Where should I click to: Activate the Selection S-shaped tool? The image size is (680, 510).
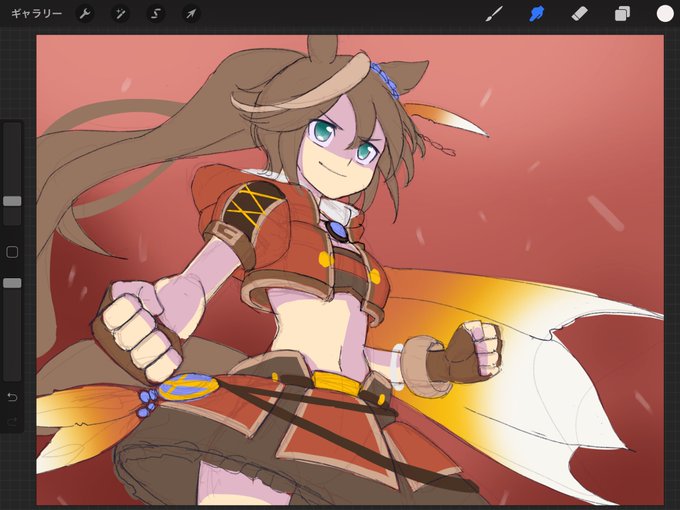click(x=156, y=14)
